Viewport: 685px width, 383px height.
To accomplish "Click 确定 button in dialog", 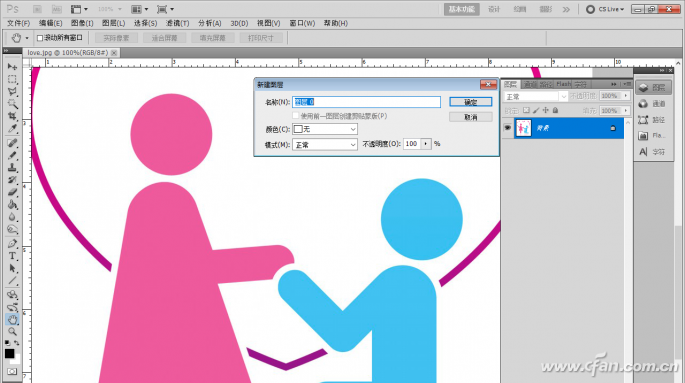I will [x=471, y=102].
